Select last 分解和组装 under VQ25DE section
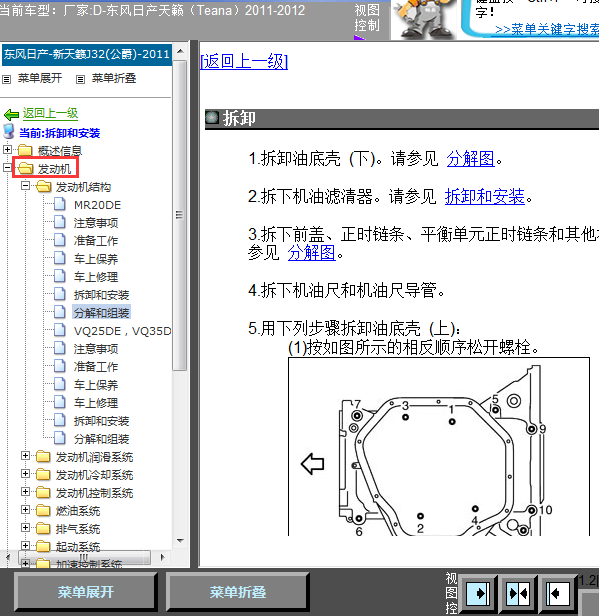Image resolution: width=599 pixels, height=616 pixels. click(x=101, y=439)
